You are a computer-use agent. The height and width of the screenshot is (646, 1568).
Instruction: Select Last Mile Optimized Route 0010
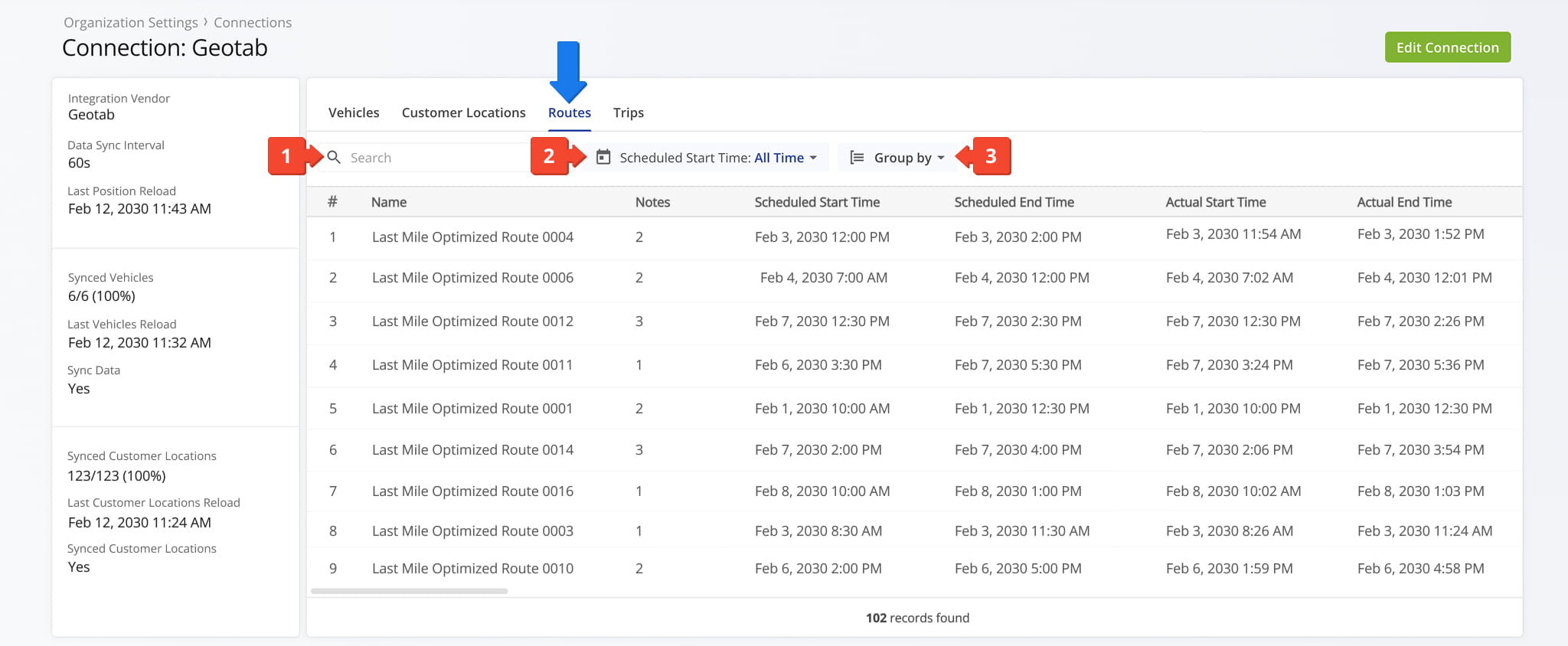[472, 569]
